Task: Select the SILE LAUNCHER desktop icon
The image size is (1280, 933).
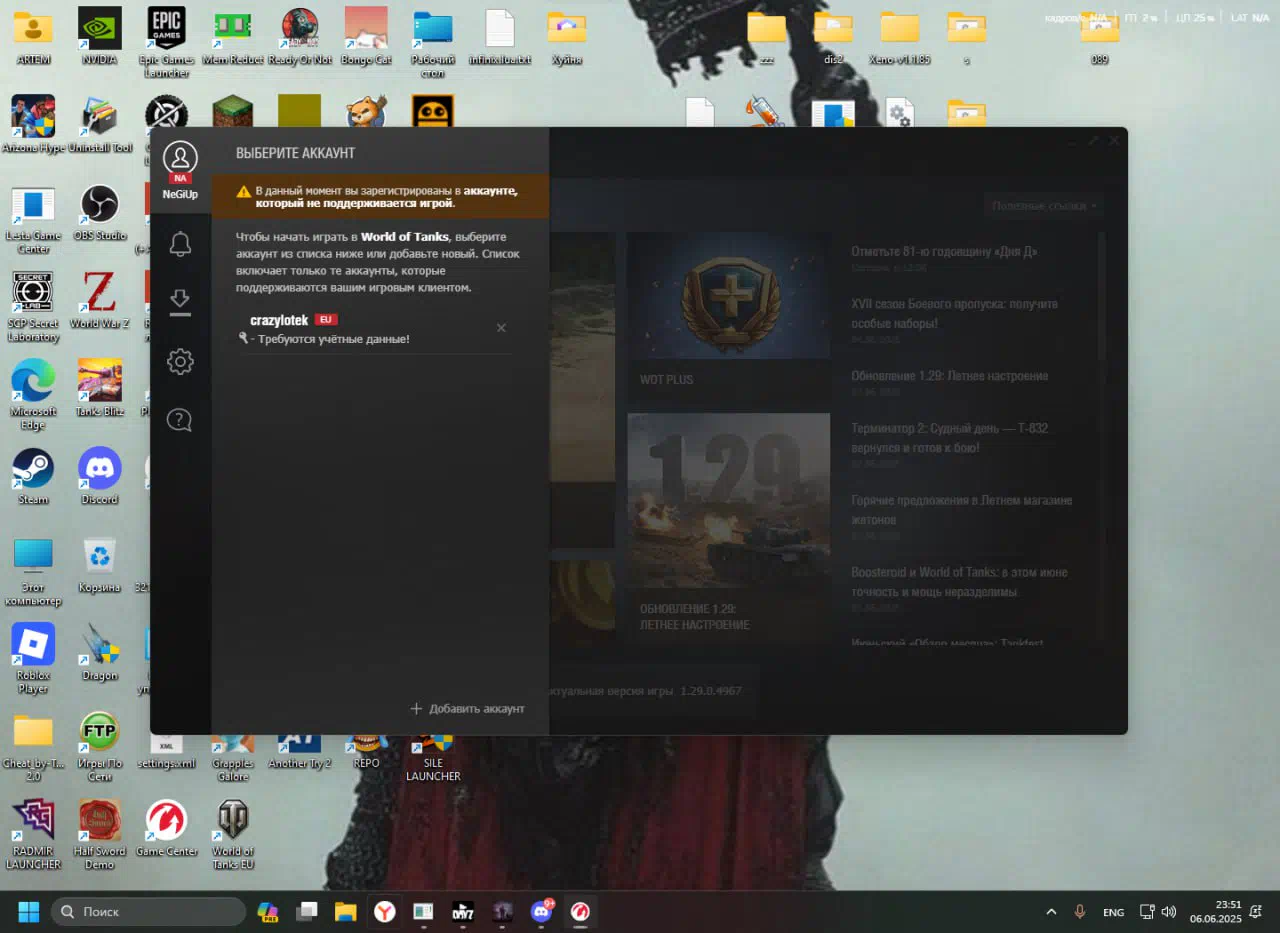Action: click(433, 758)
